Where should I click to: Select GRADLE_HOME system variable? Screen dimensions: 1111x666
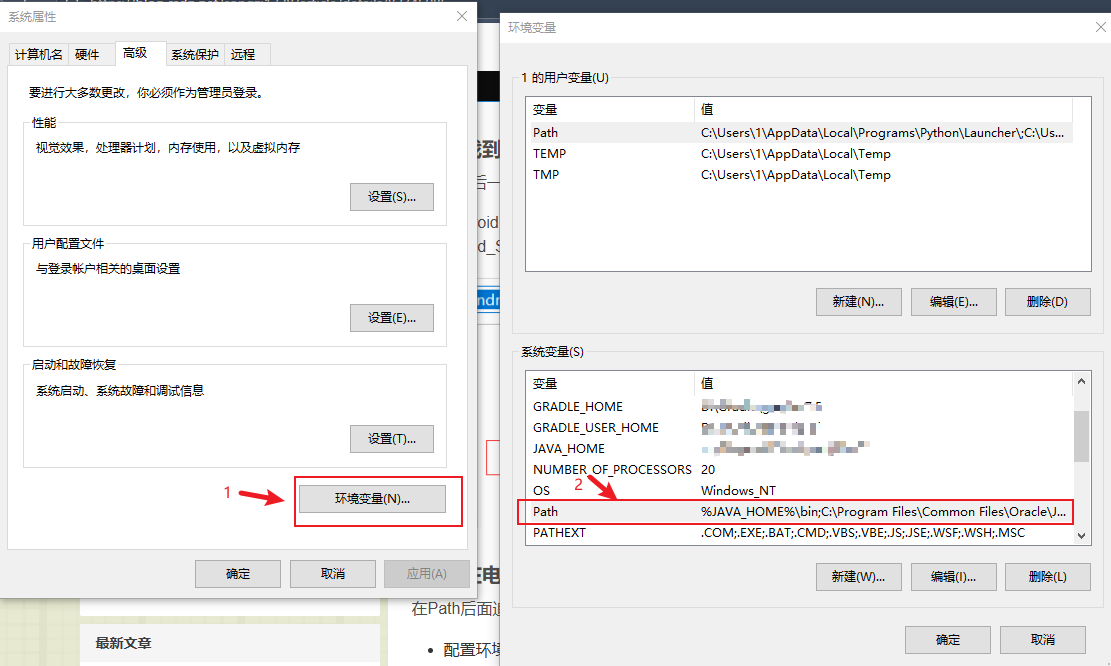pos(802,407)
